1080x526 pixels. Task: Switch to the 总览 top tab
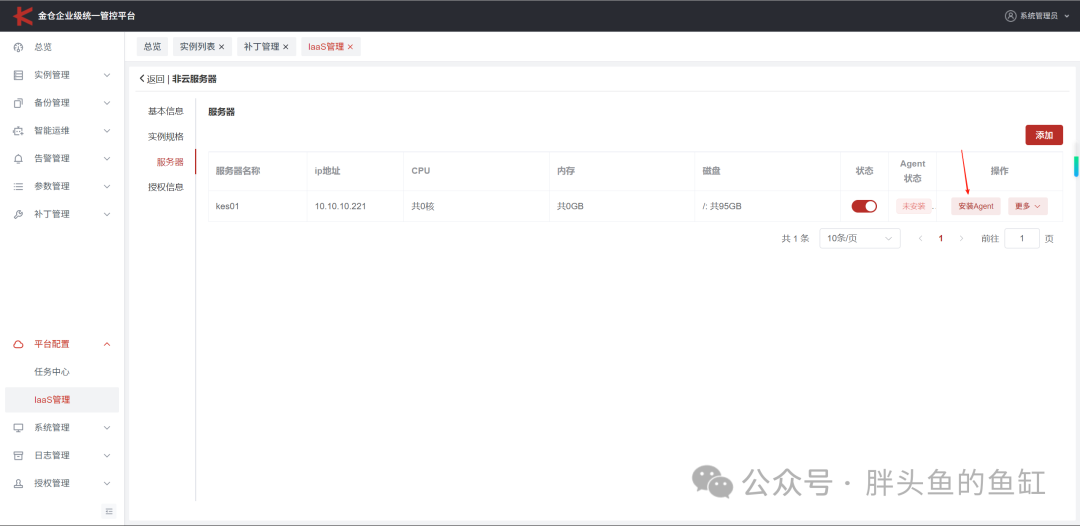[152, 47]
